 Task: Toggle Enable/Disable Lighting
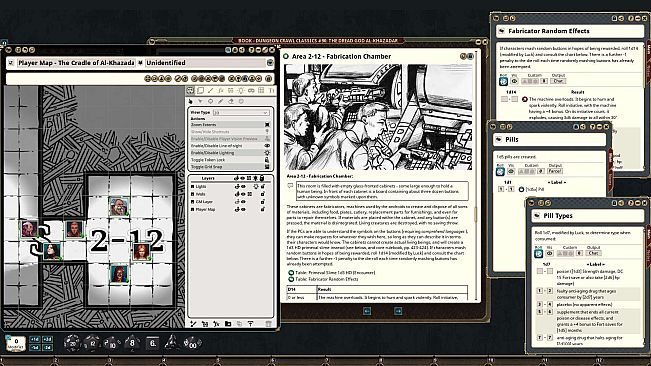coord(230,153)
